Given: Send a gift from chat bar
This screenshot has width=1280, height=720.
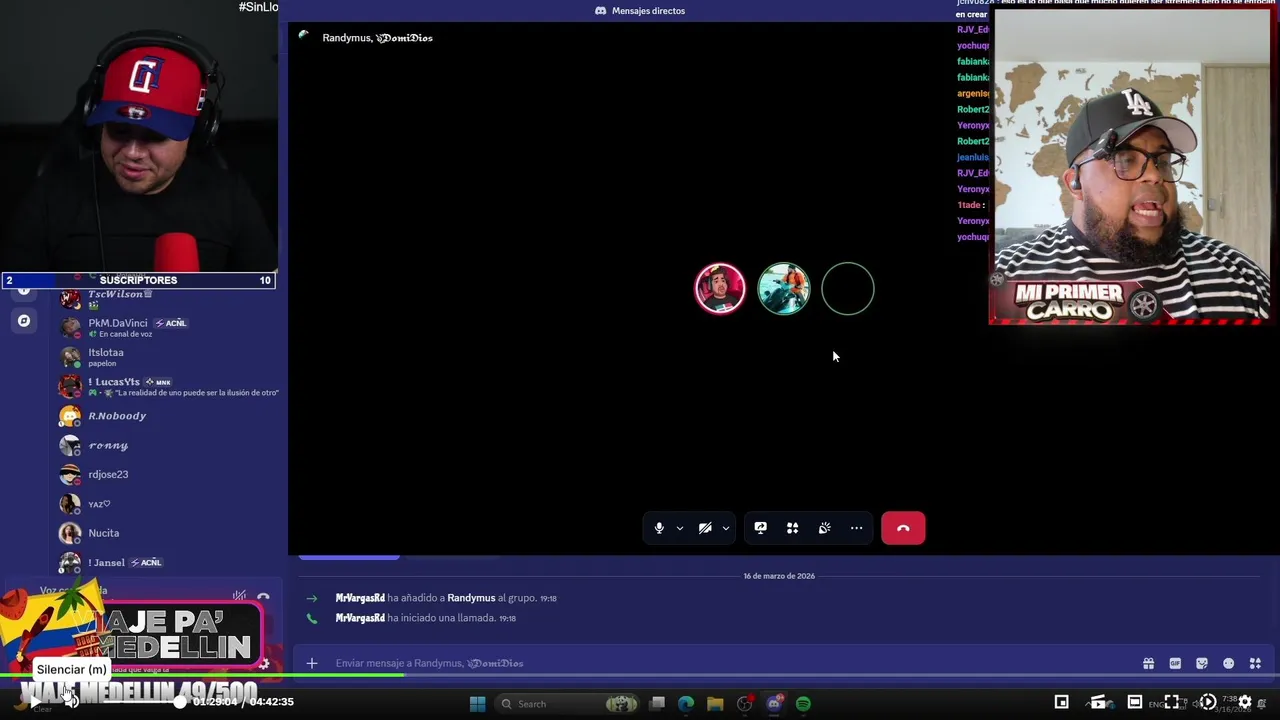Looking at the screenshot, I should coord(1148,663).
